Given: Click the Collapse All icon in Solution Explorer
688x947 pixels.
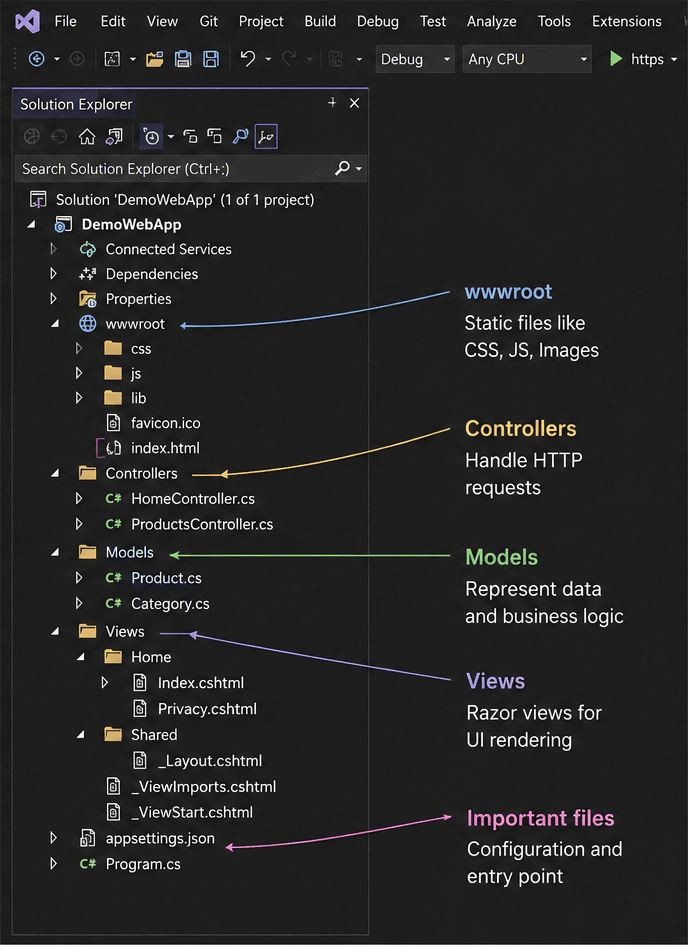Looking at the screenshot, I should tap(214, 136).
